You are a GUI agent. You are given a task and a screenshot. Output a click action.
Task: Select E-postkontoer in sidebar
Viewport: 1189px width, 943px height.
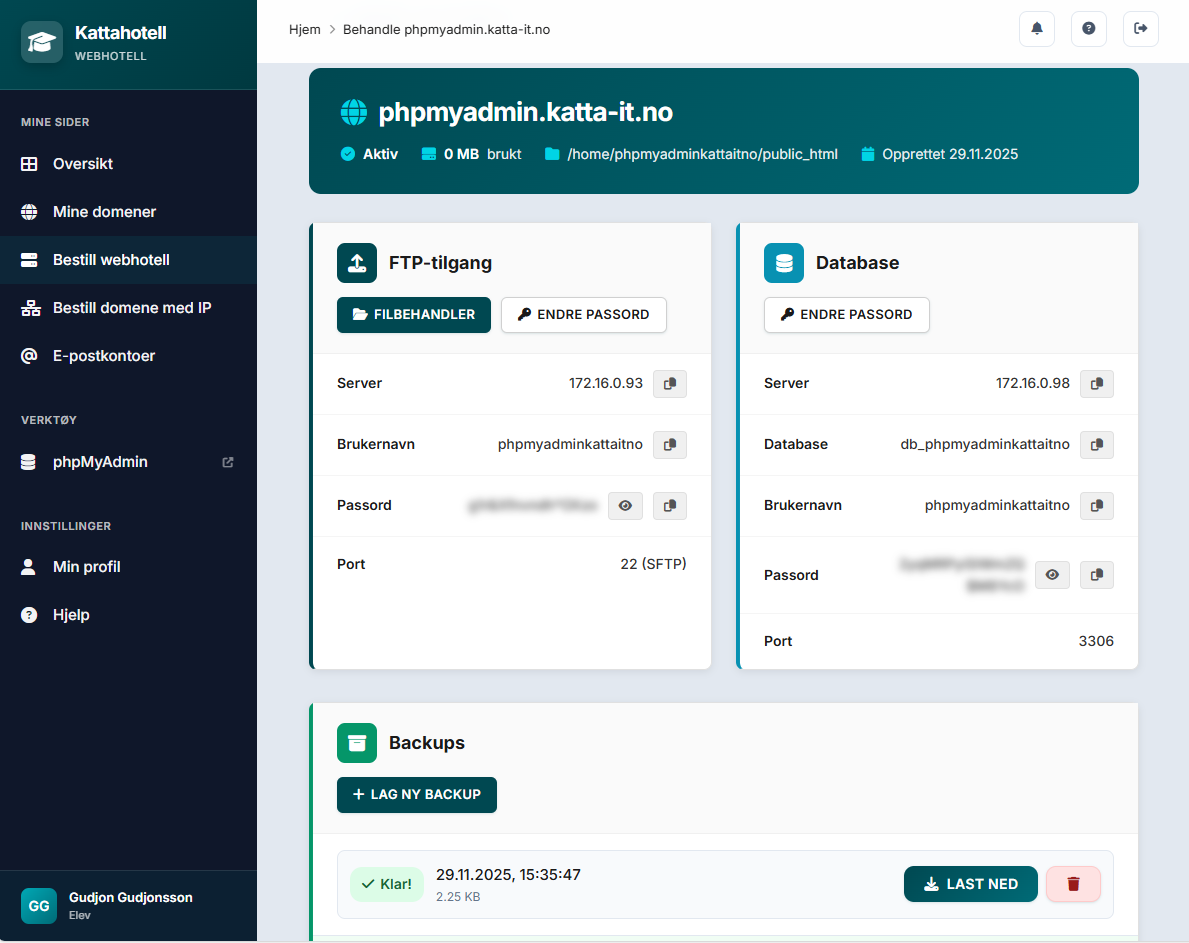tap(104, 356)
